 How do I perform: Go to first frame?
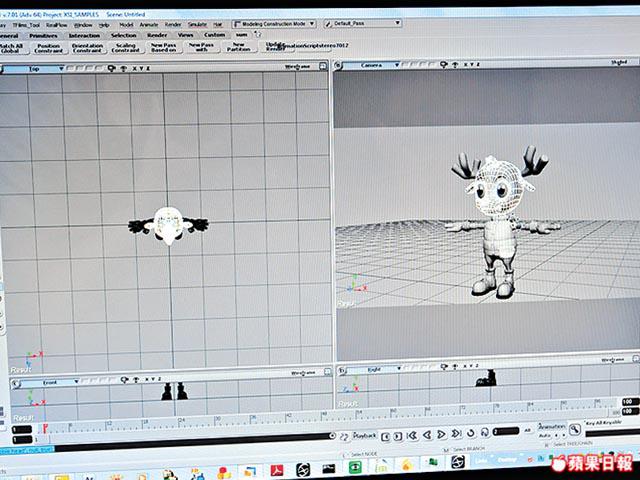pos(412,436)
